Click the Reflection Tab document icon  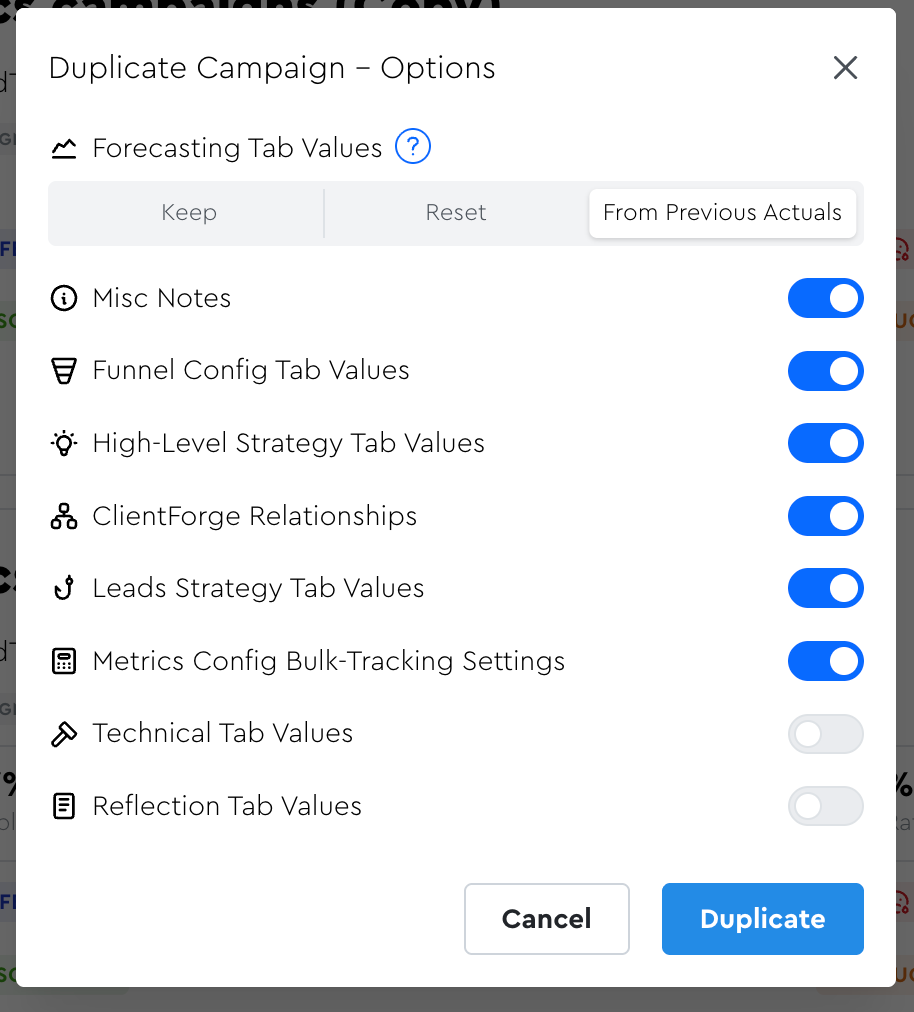point(64,806)
